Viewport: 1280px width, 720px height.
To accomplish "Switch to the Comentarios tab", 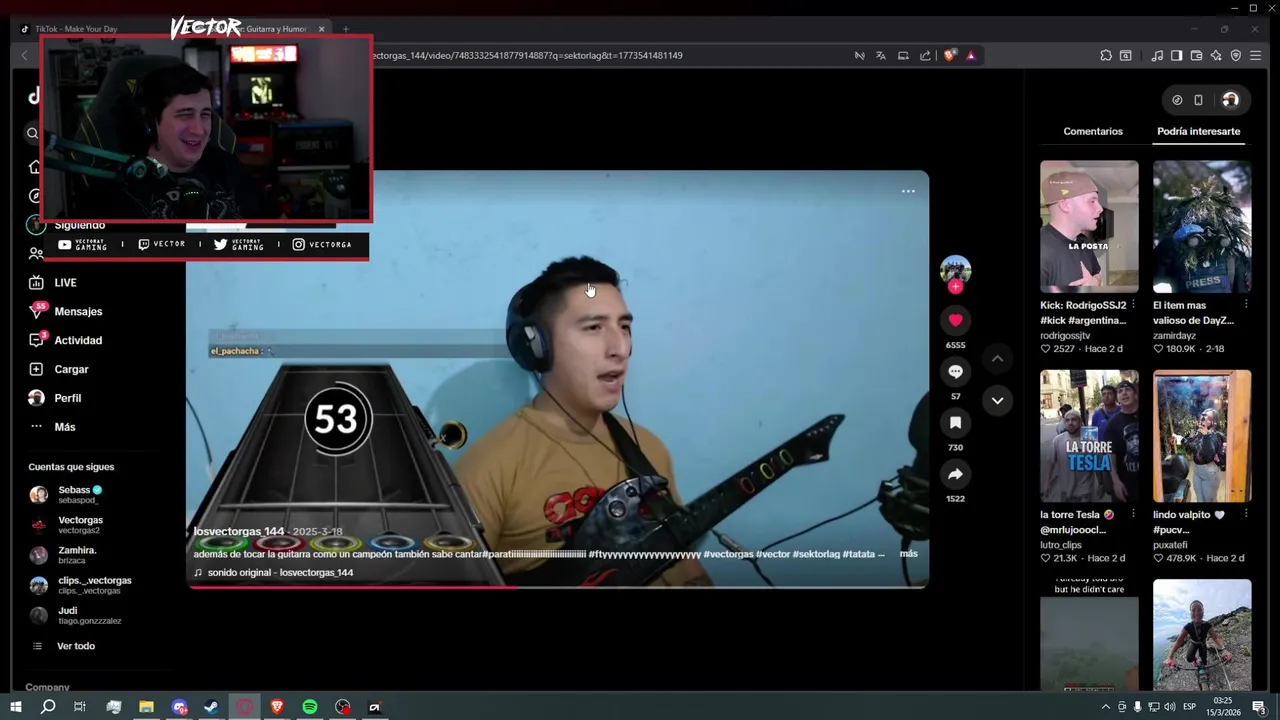I will (1093, 131).
